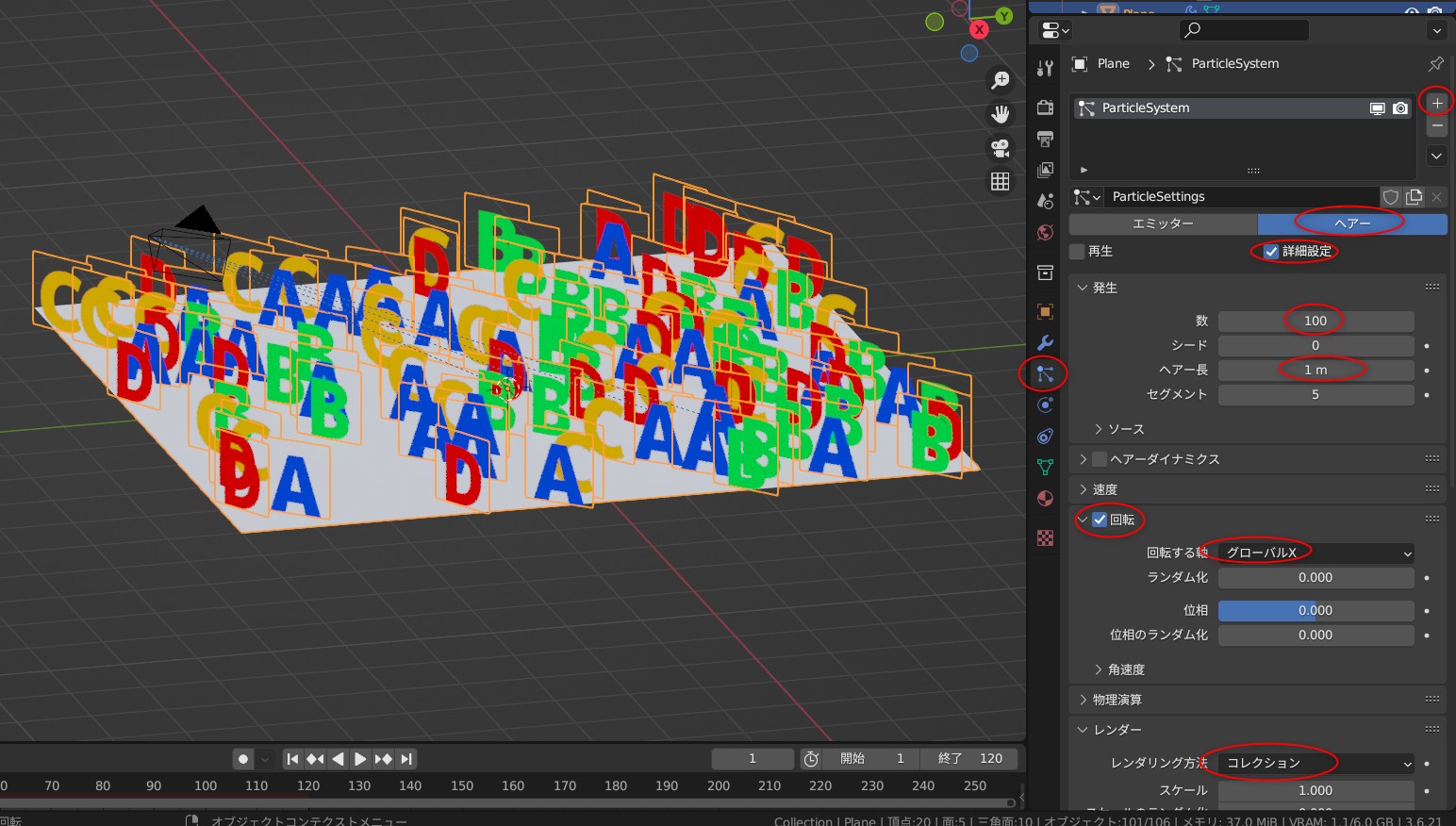1456x826 pixels.
Task: Open the レンダリング方法 dropdown set to コレクション
Action: point(1315,763)
